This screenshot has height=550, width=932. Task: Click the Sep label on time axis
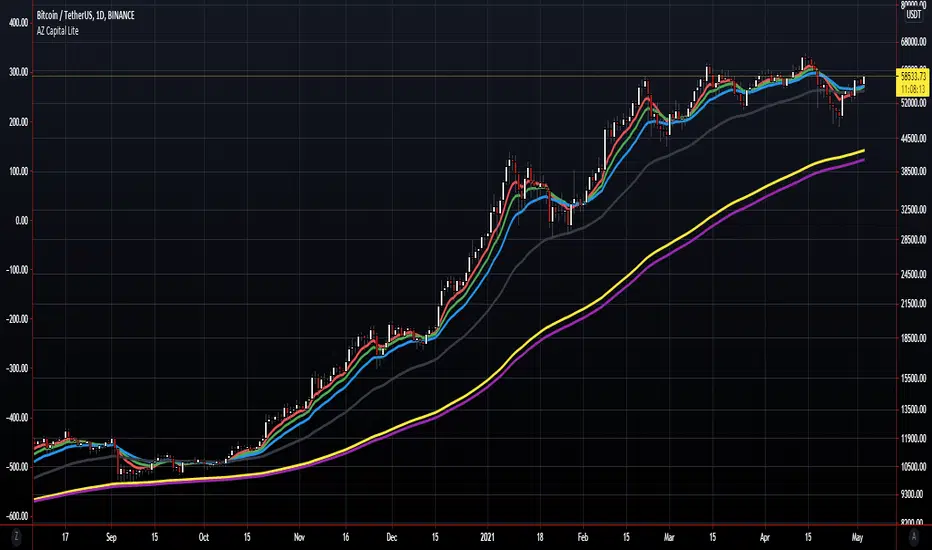point(110,537)
